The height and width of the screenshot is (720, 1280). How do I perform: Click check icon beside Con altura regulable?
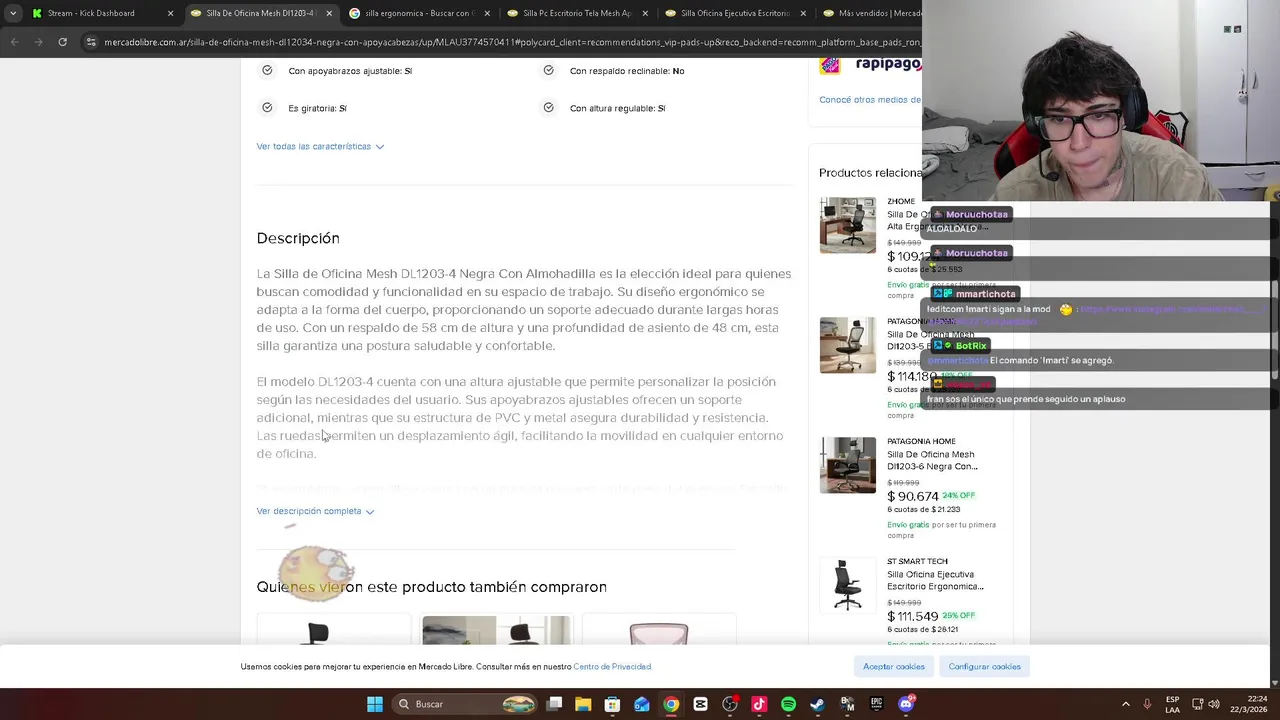click(x=548, y=107)
